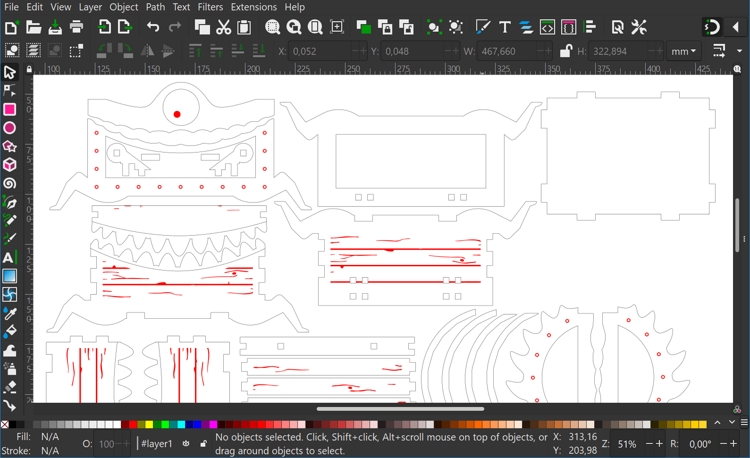Select the Rectangle tool

(10, 110)
